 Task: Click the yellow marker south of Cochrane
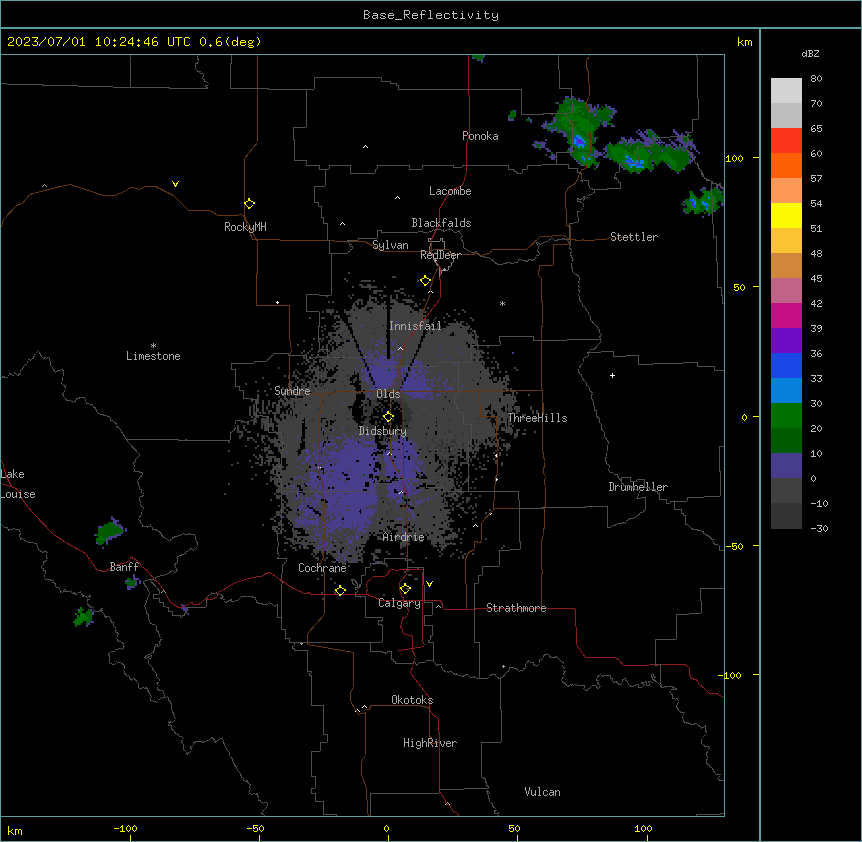pyautogui.click(x=340, y=590)
